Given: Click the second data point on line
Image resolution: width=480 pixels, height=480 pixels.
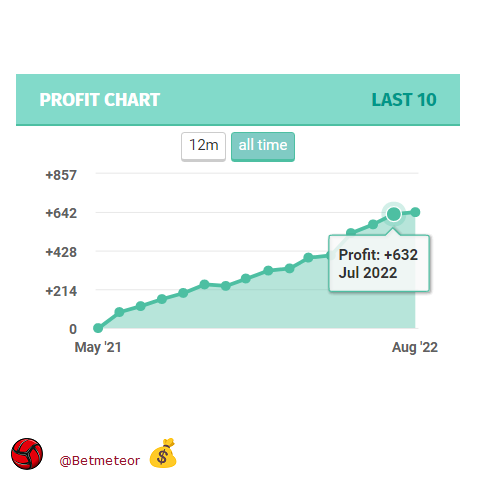Looking at the screenshot, I should (119, 312).
